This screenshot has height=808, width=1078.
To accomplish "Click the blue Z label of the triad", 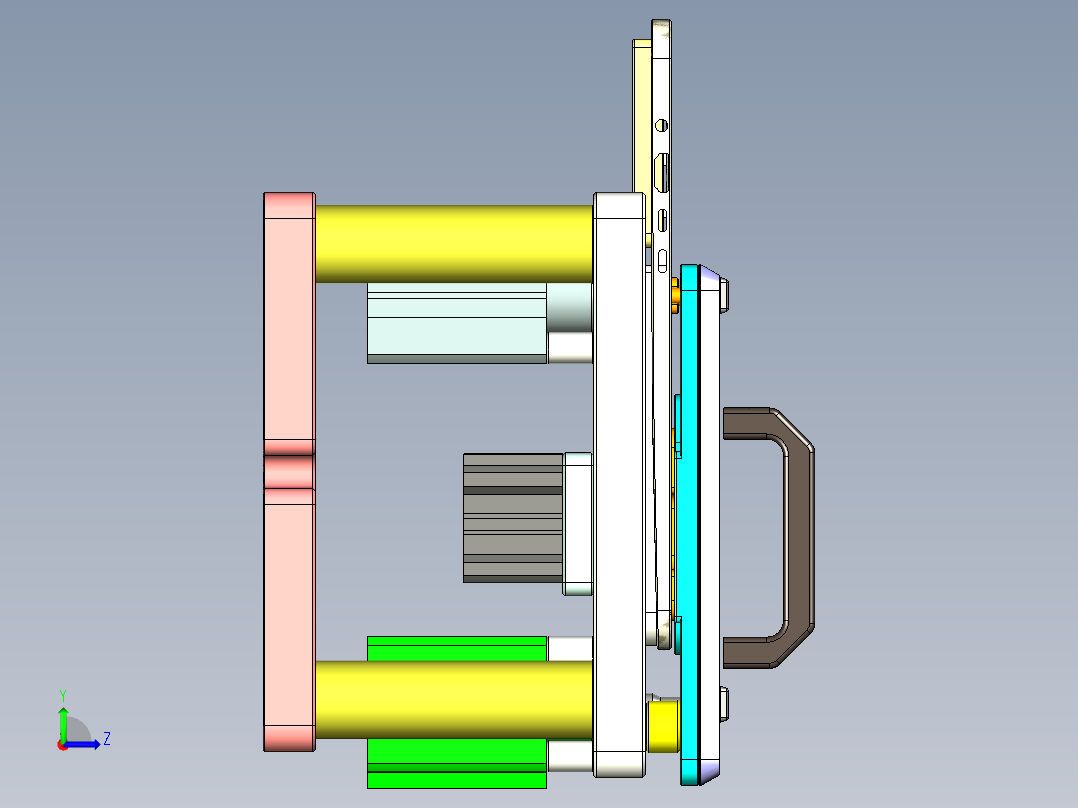I will click(x=107, y=740).
